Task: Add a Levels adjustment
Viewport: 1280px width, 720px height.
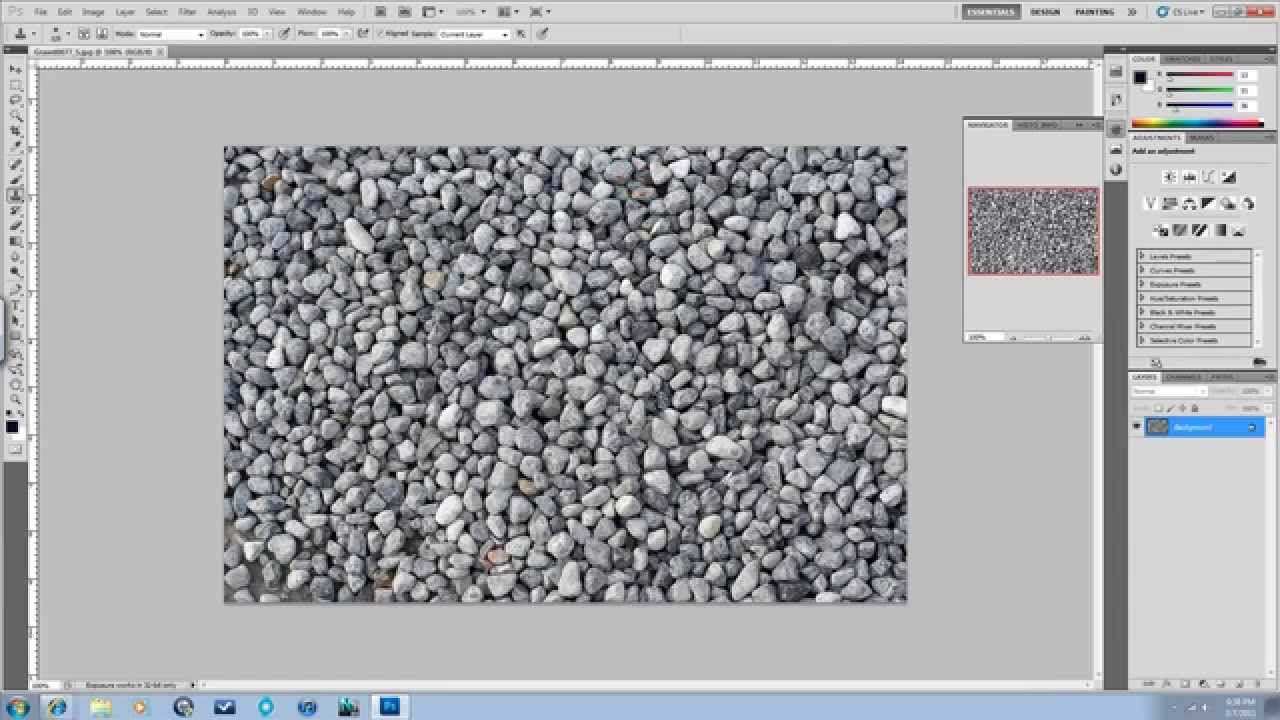Action: [x=1189, y=177]
